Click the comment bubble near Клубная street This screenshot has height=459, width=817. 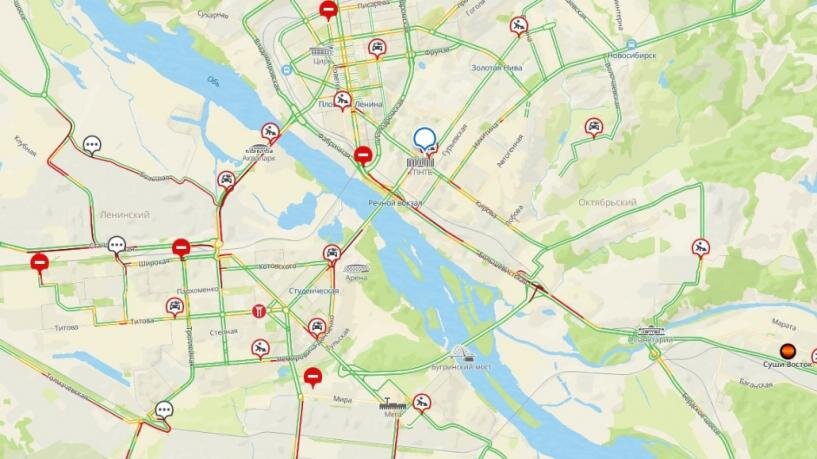pos(92,144)
